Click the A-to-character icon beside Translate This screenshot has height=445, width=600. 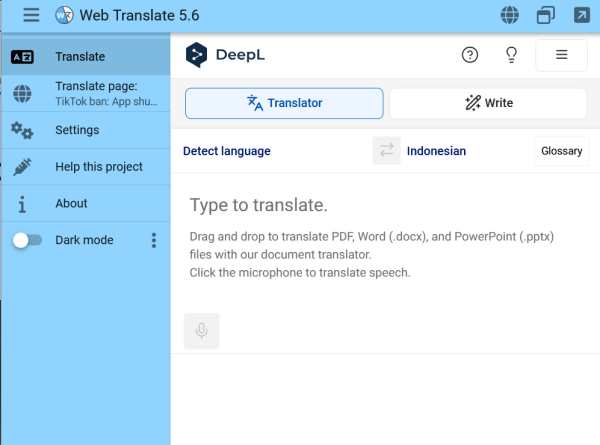[22, 57]
